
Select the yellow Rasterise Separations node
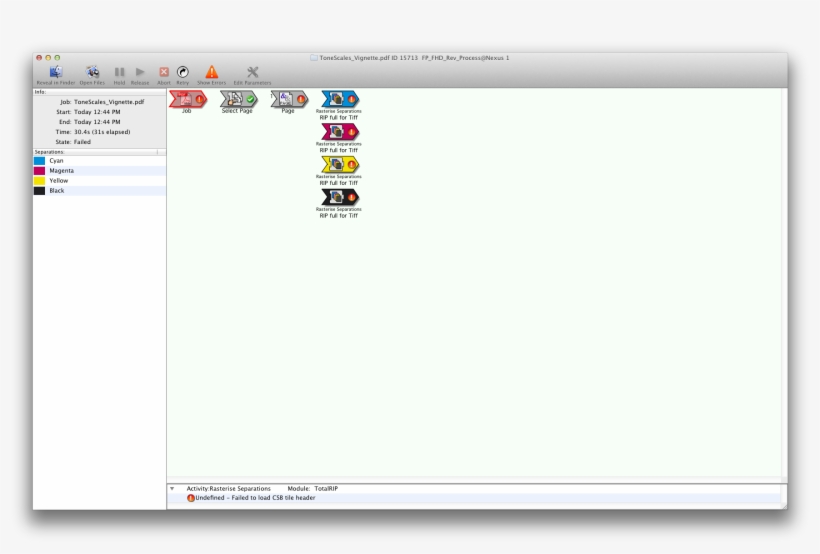tap(339, 164)
